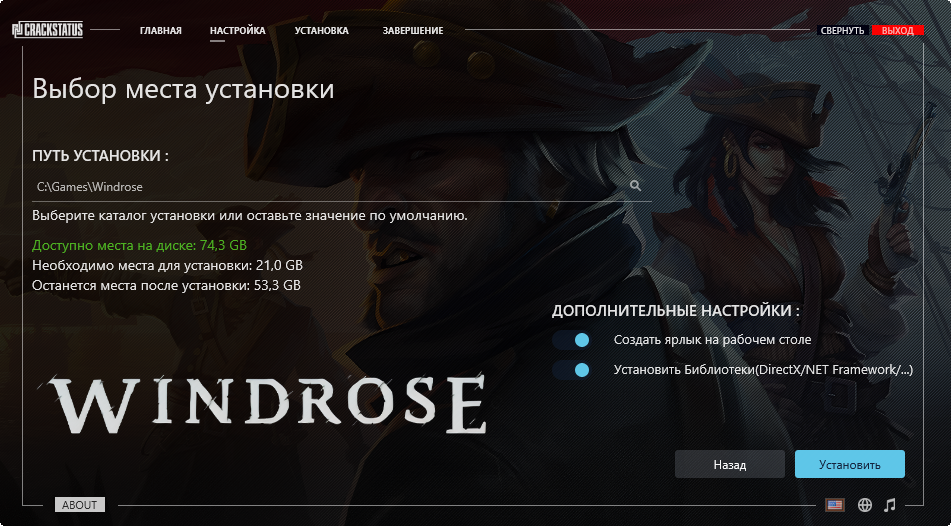
Task: Go to the ГЛАВНАЯ tab
Action: point(161,30)
